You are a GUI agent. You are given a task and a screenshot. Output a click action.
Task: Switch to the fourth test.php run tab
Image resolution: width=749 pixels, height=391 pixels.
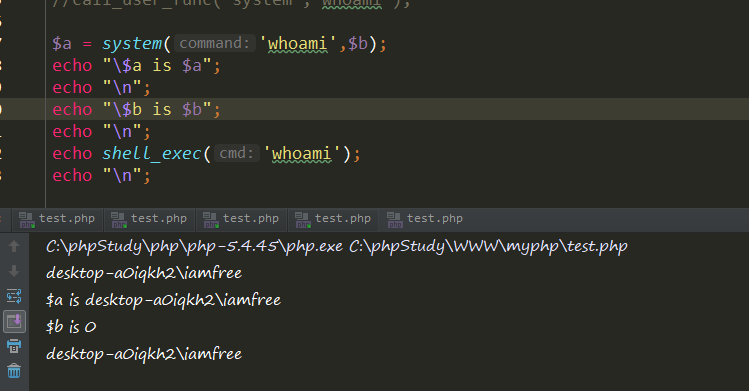click(333, 219)
